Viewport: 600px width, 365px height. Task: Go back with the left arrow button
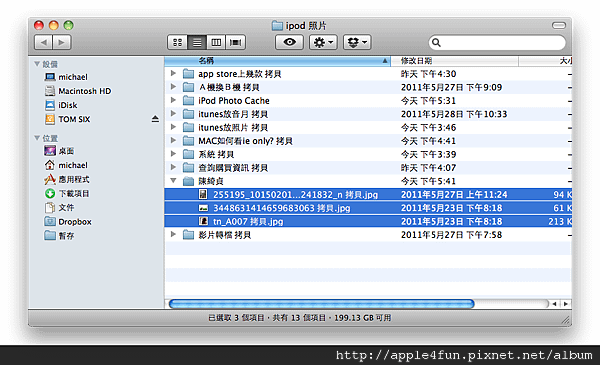pos(43,42)
